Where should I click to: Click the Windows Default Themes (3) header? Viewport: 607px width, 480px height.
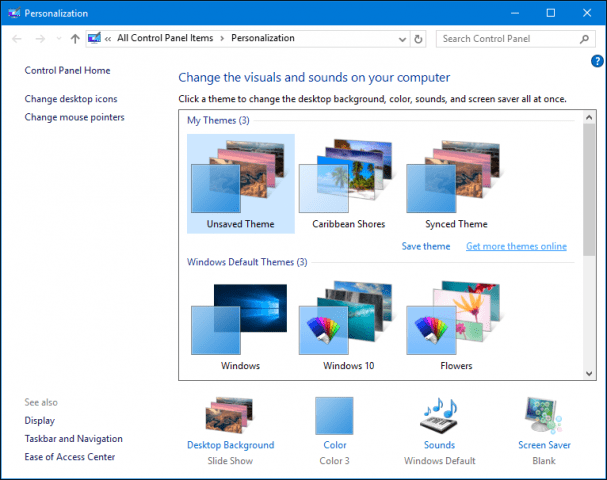[247, 262]
